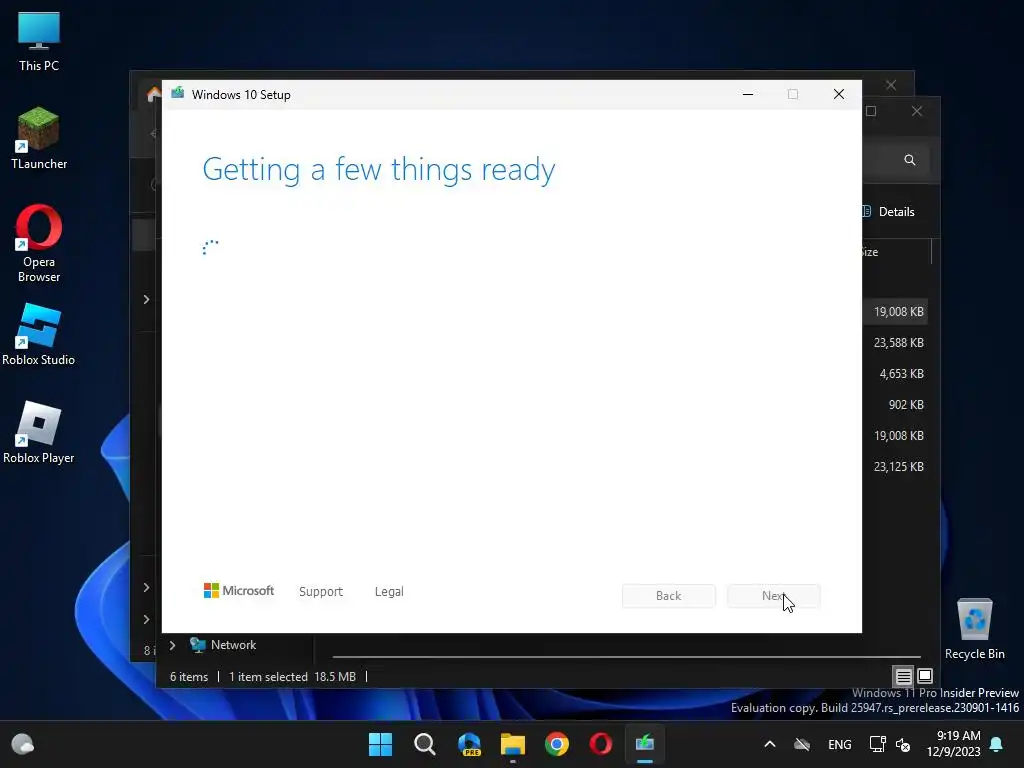The height and width of the screenshot is (768, 1024).
Task: Launch Microsoft Edge Preview from the taskbar
Action: tap(469, 744)
